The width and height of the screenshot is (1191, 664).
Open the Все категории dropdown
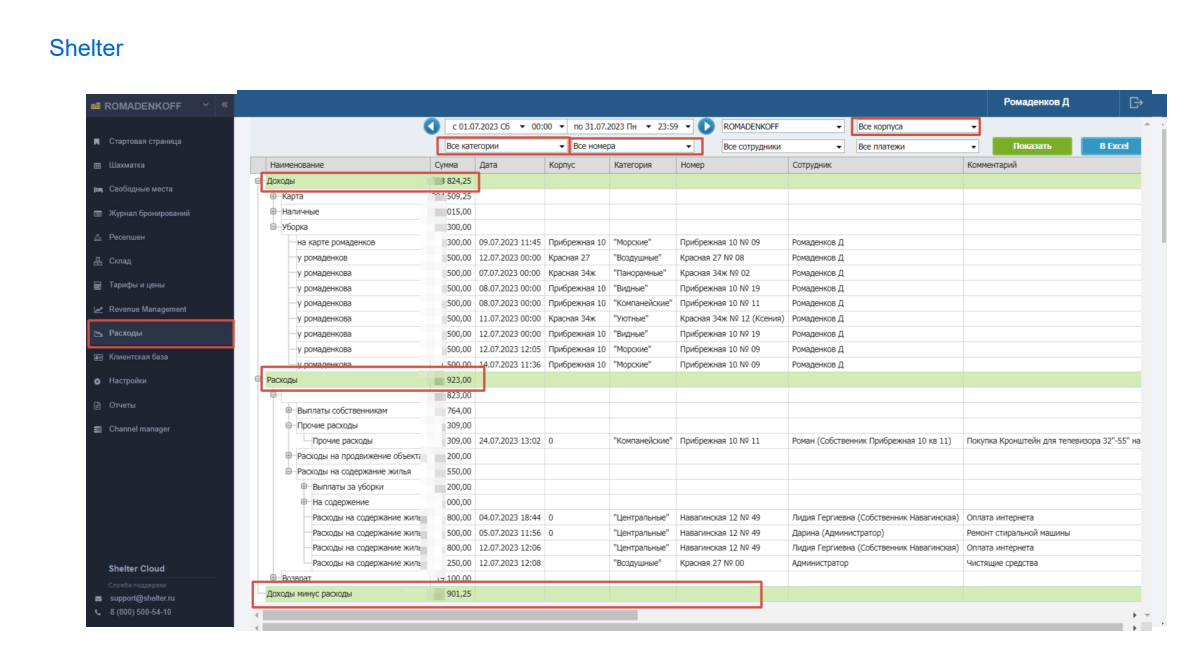click(x=504, y=146)
